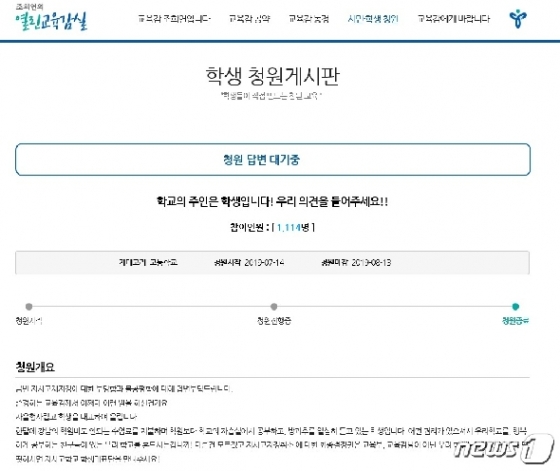Viewport: 560px width, 471px height.
Task: Click the petition end date 2019-08-13
Action: point(371,263)
